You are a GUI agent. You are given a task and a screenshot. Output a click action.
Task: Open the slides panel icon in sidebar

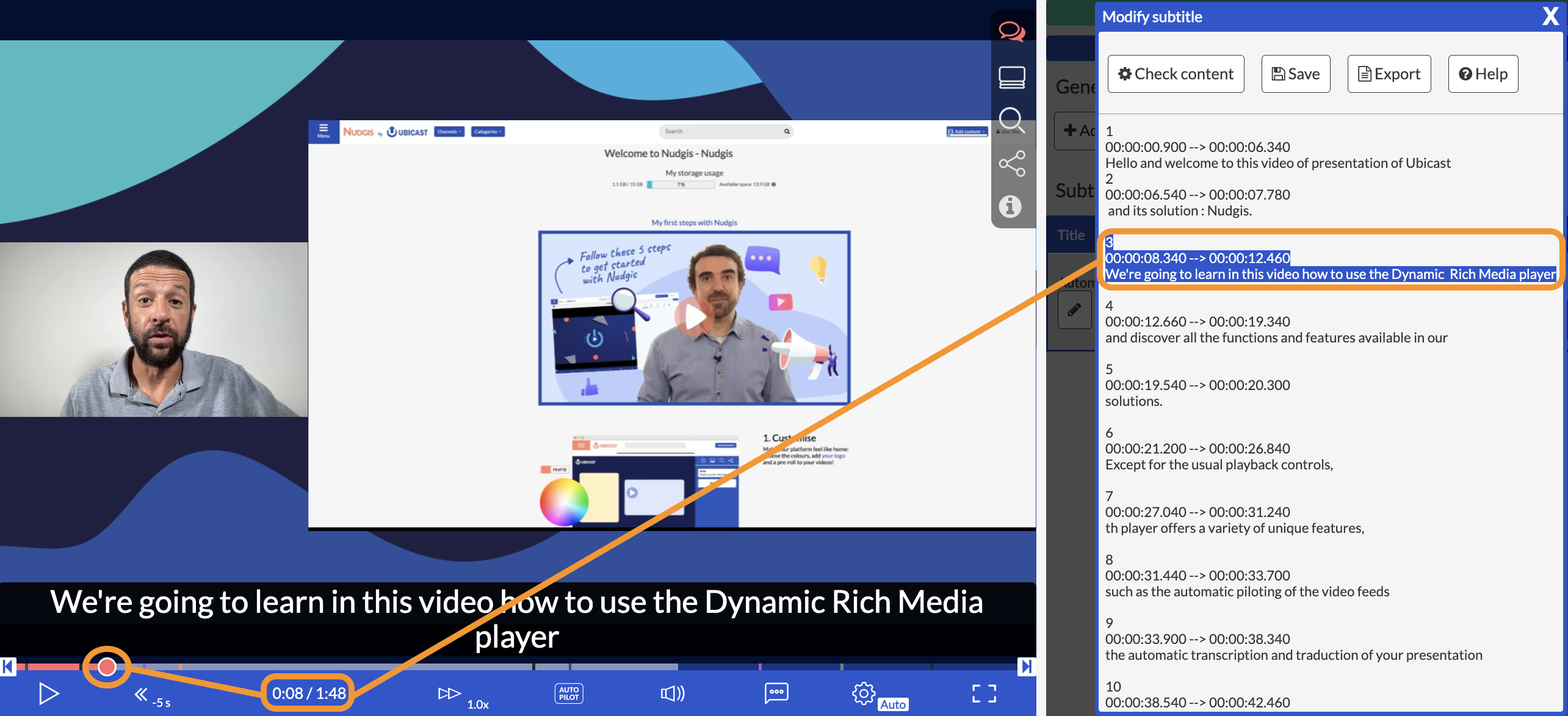[1011, 78]
